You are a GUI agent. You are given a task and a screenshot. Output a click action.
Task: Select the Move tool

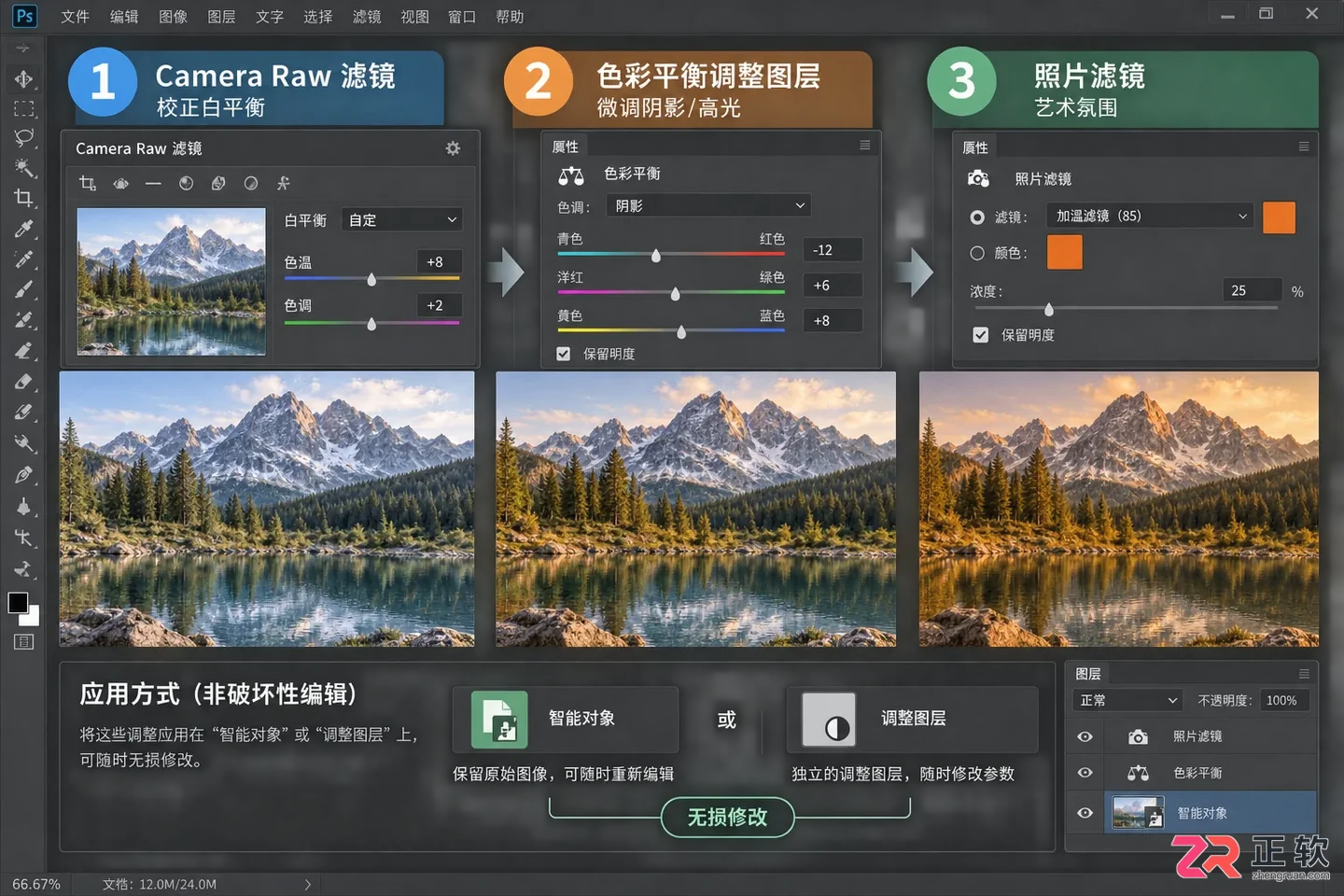24,78
